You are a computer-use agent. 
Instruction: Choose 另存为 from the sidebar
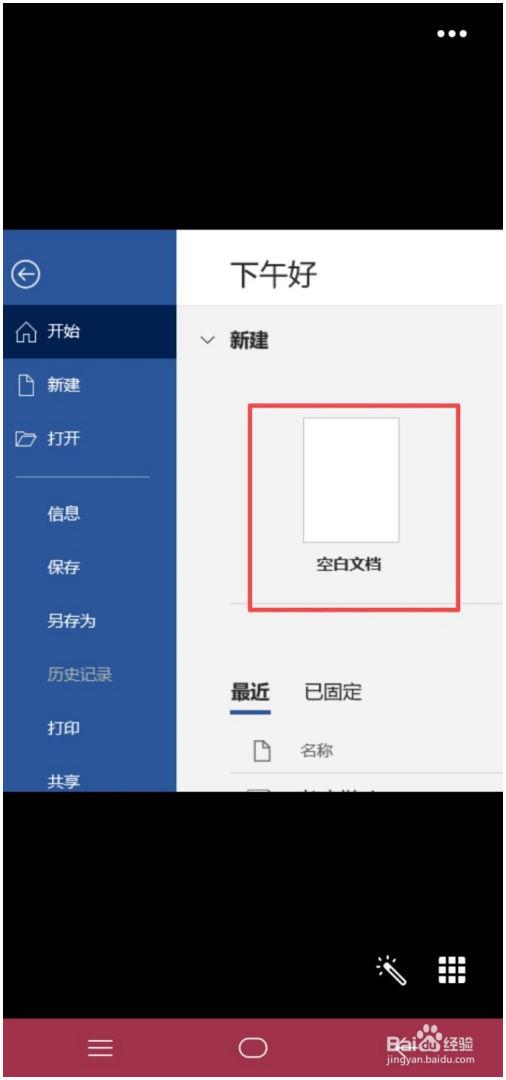(71, 621)
